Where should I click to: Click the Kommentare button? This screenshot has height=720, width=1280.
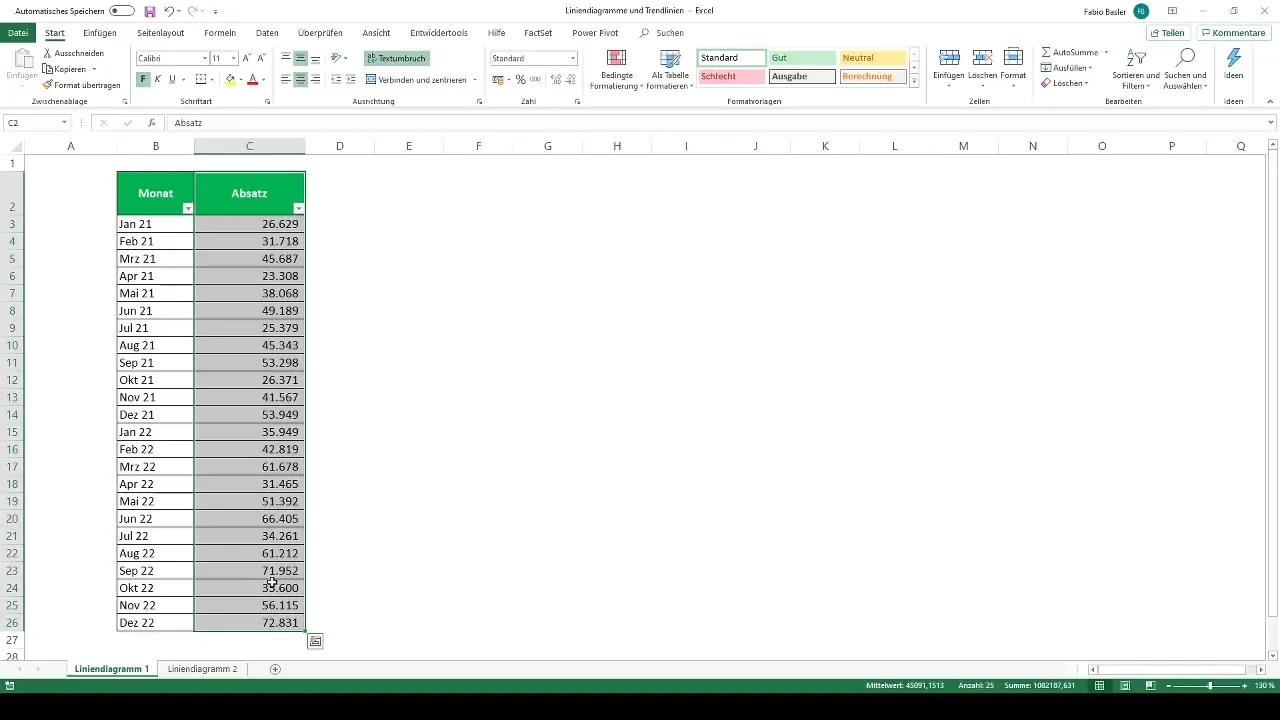click(x=1234, y=33)
